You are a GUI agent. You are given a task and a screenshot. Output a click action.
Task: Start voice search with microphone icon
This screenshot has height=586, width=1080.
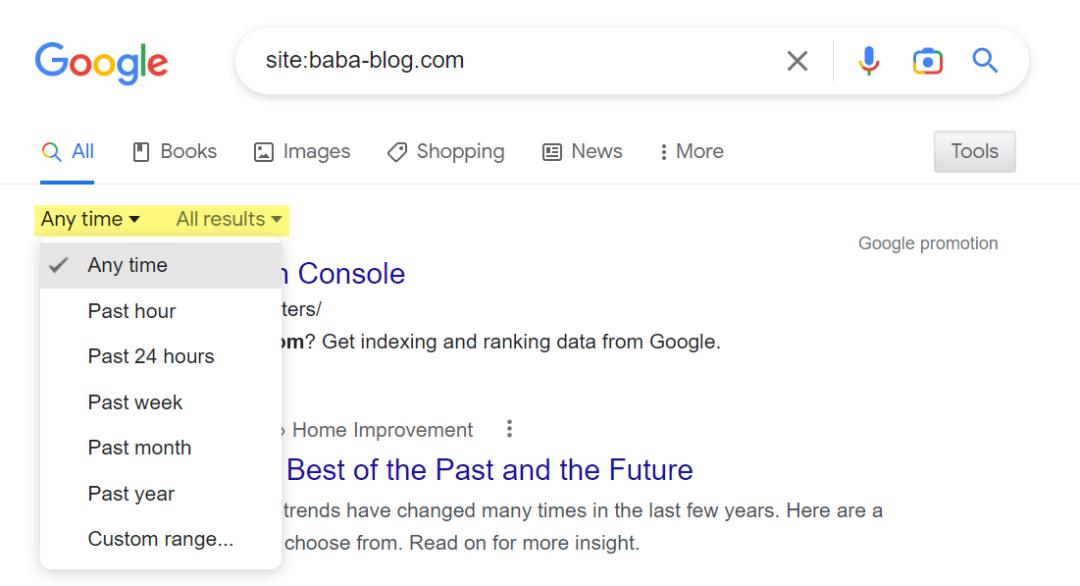point(869,61)
